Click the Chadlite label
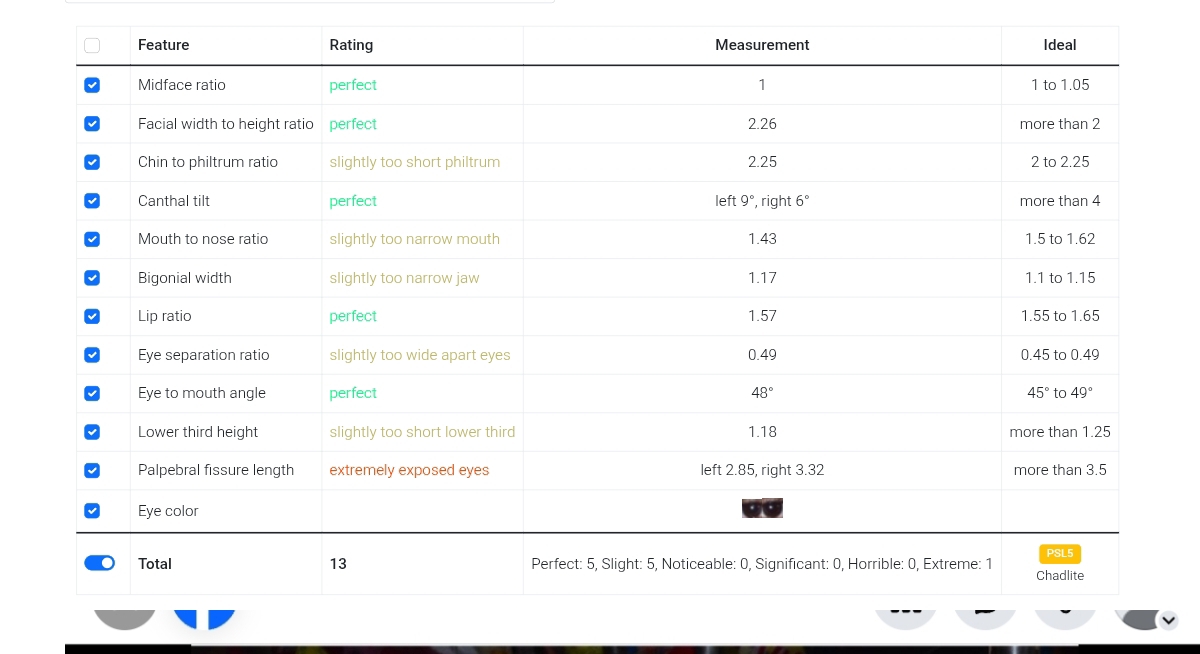The height and width of the screenshot is (654, 1200). pos(1060,576)
